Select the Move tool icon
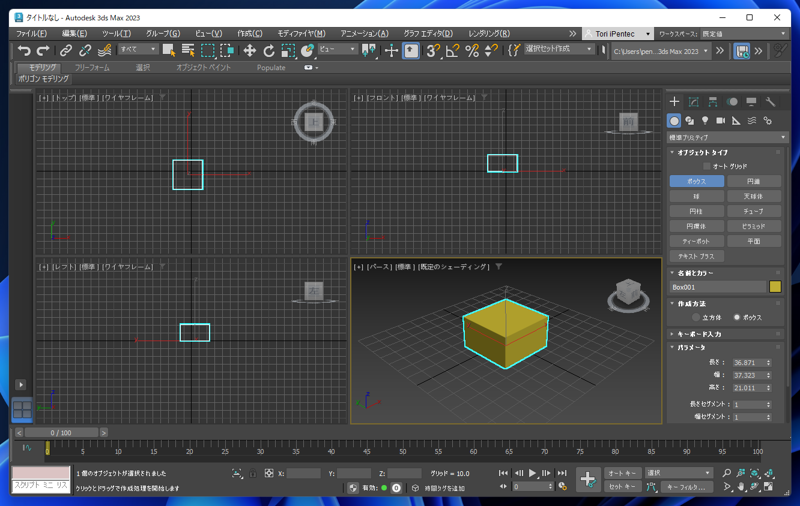The width and height of the screenshot is (800, 506). (x=249, y=50)
